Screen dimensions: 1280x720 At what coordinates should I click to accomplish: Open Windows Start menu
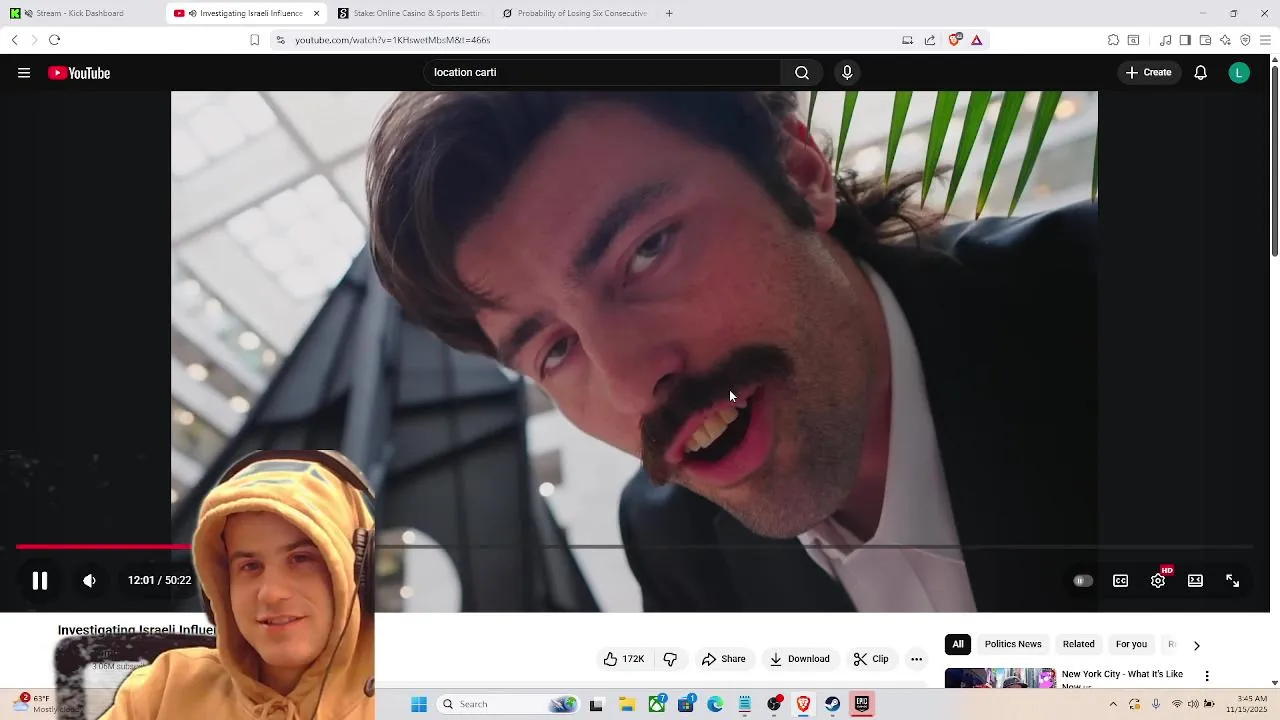pos(419,704)
